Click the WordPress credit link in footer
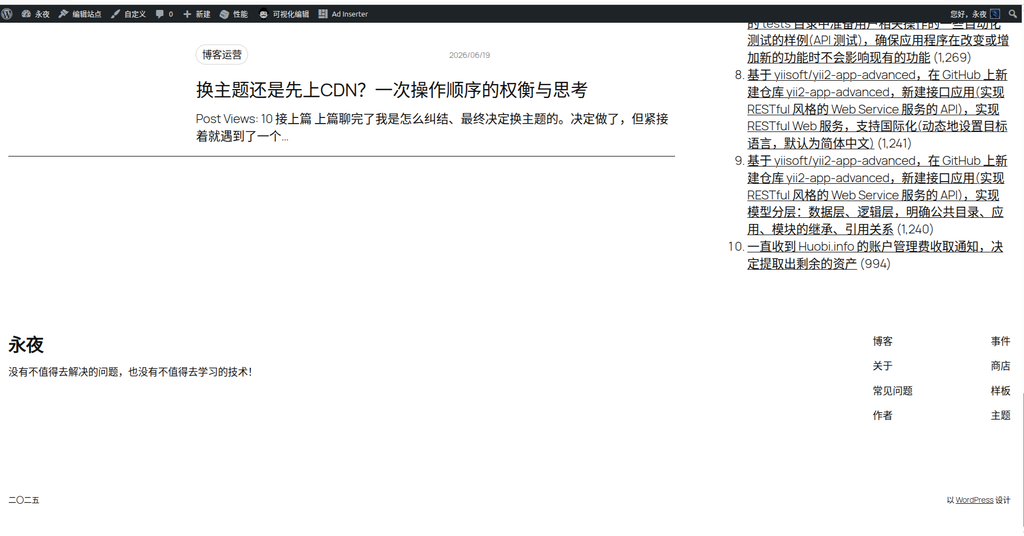Viewport: 1024px width, 536px height. tap(974, 500)
